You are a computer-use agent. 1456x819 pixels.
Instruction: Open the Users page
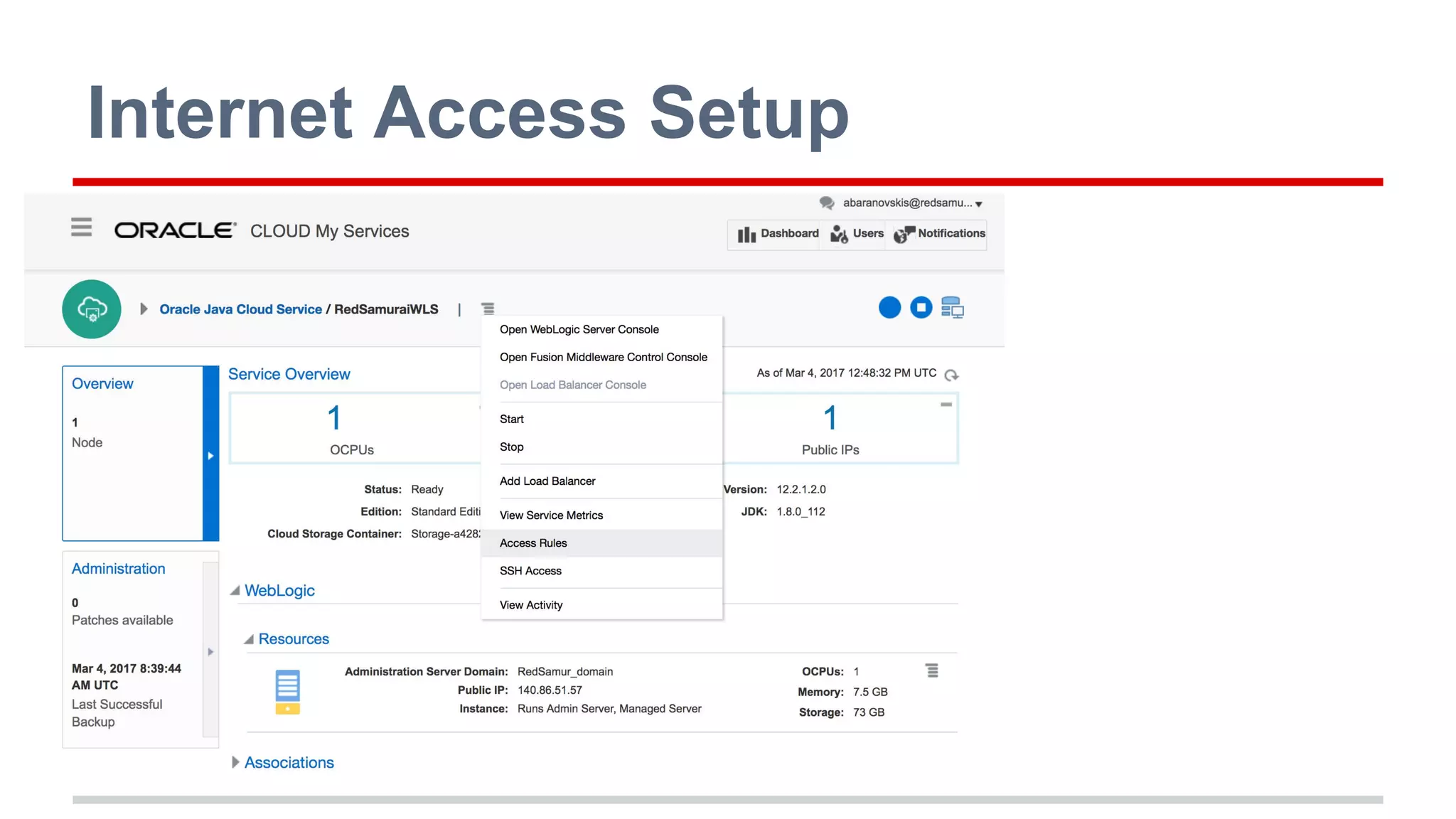[x=856, y=234]
